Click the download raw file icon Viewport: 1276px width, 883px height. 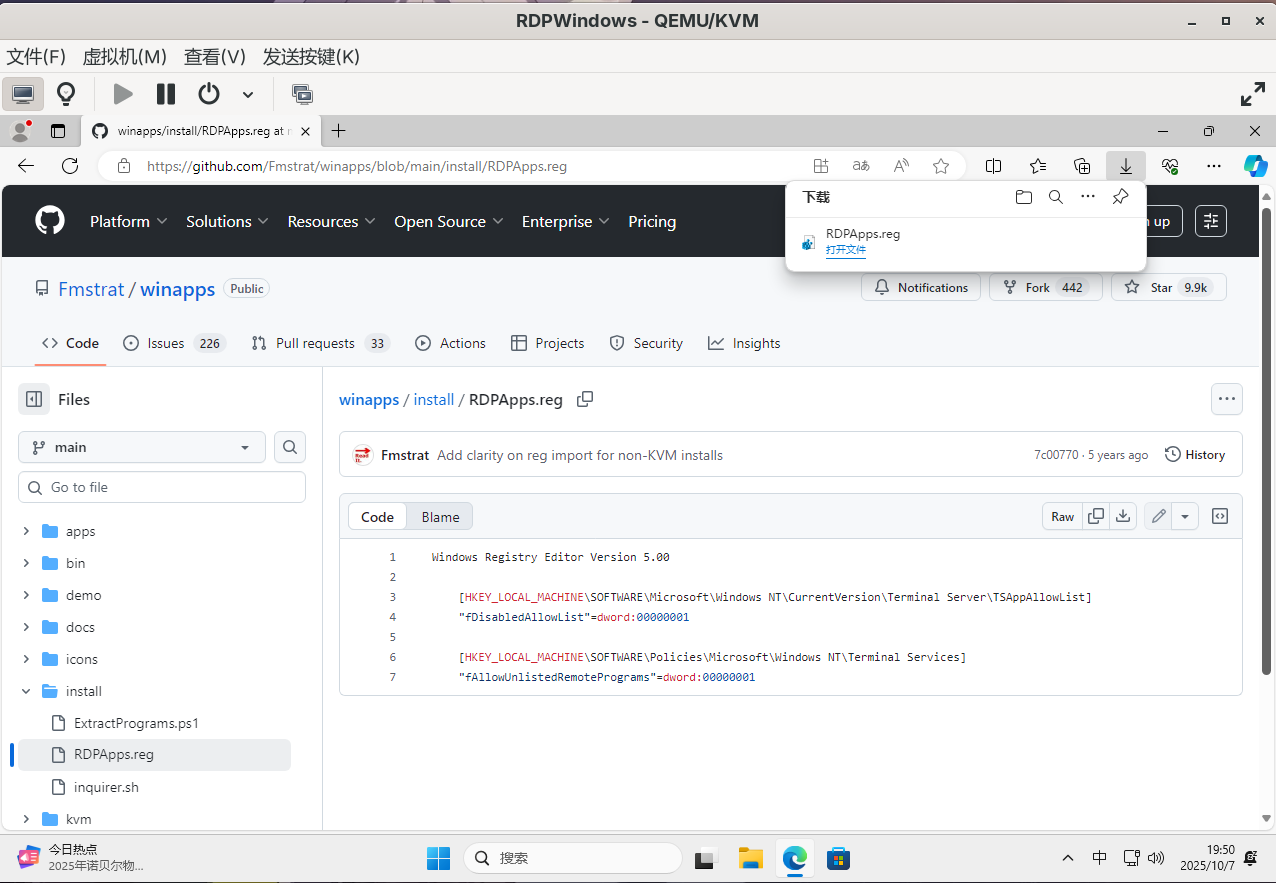(x=1123, y=516)
